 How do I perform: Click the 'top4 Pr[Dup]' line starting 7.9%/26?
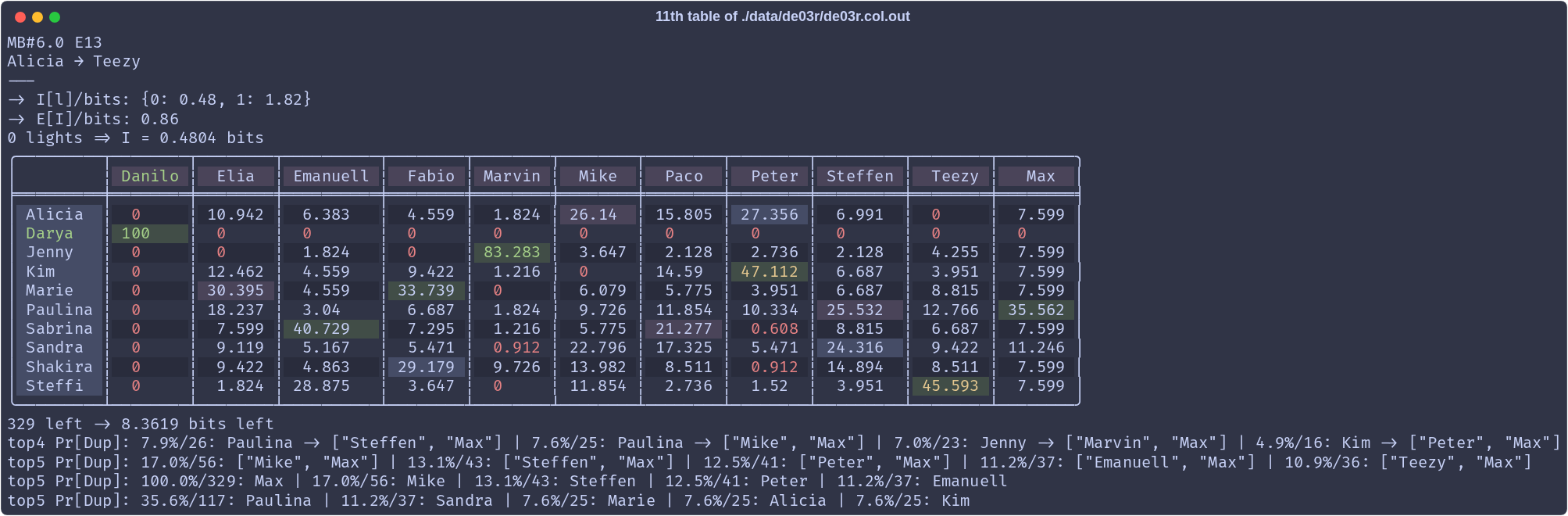(784, 443)
